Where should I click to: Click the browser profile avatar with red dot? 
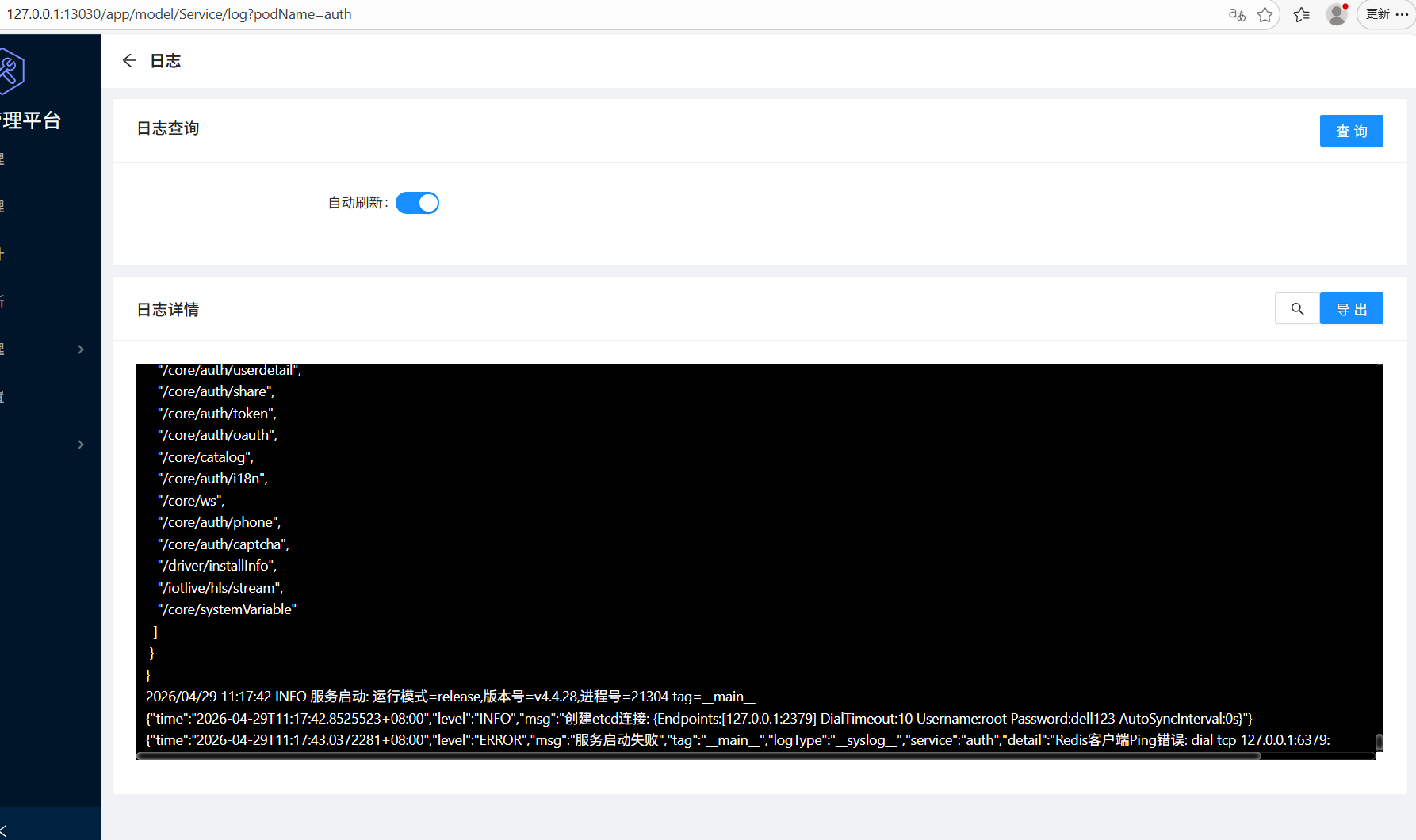[x=1337, y=14]
